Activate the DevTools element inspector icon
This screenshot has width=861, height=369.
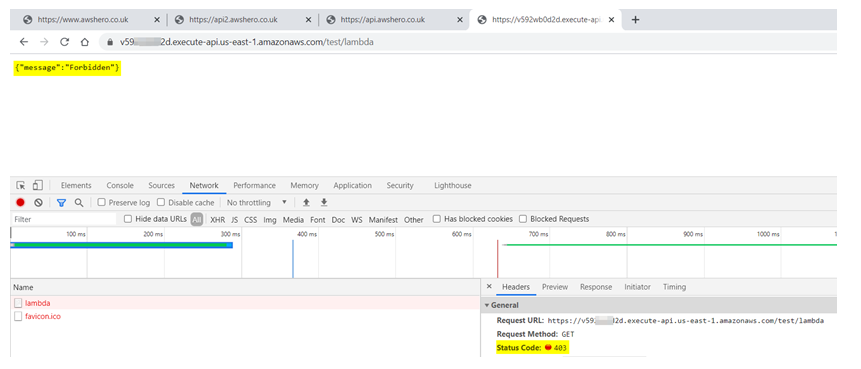[20, 186]
